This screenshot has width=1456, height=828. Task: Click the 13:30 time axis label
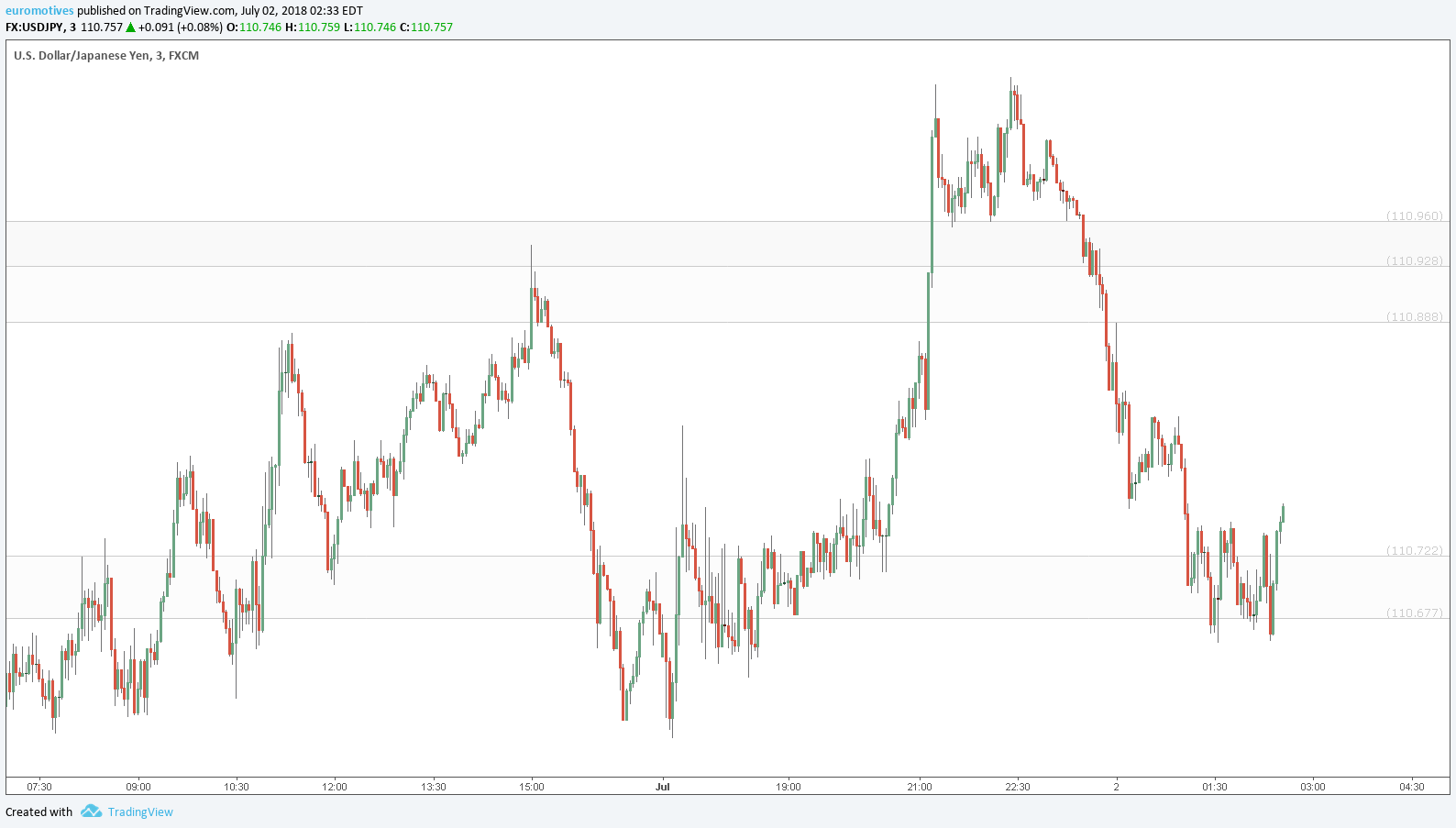434,787
